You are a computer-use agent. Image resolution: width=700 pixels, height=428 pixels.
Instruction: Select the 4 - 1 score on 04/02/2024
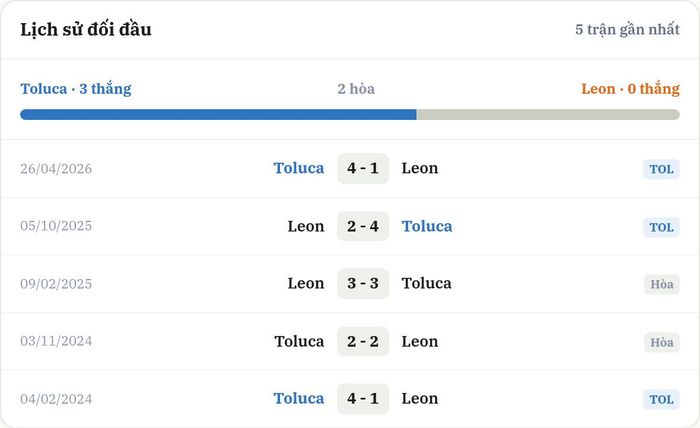pyautogui.click(x=362, y=399)
